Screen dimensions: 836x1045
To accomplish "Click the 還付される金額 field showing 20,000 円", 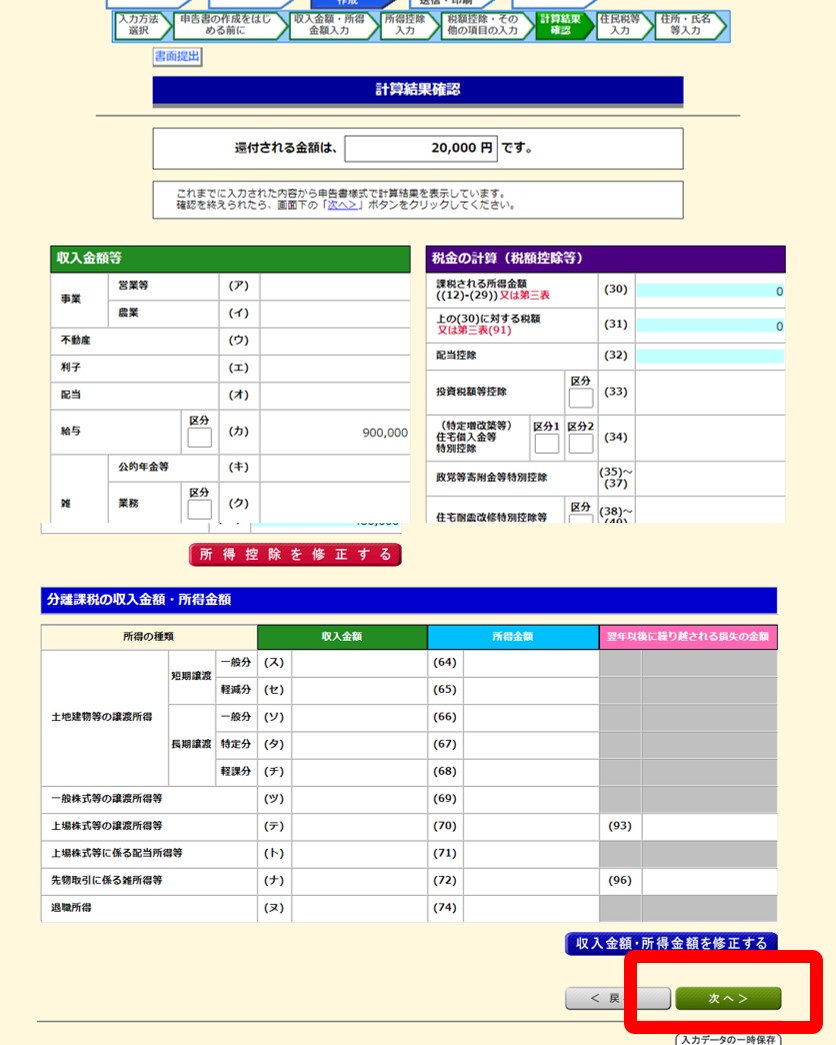I will pyautogui.click(x=421, y=148).
